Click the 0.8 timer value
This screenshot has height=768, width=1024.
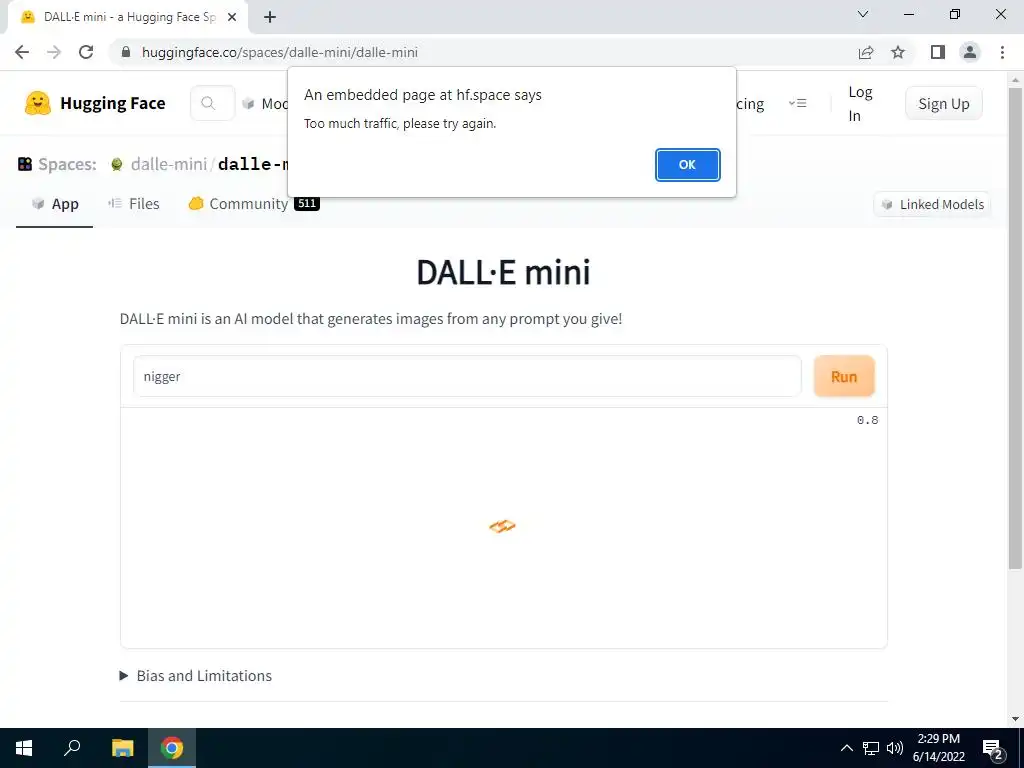click(867, 420)
